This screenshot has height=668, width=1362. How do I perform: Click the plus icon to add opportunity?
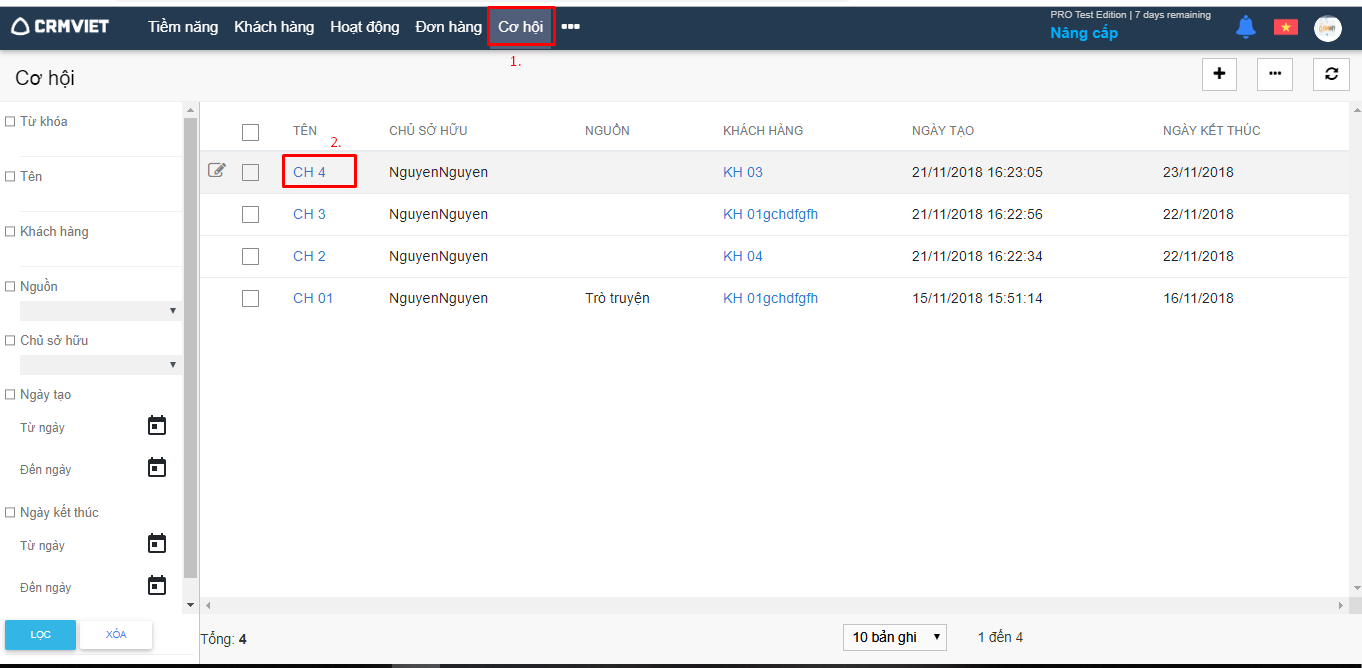1218,74
